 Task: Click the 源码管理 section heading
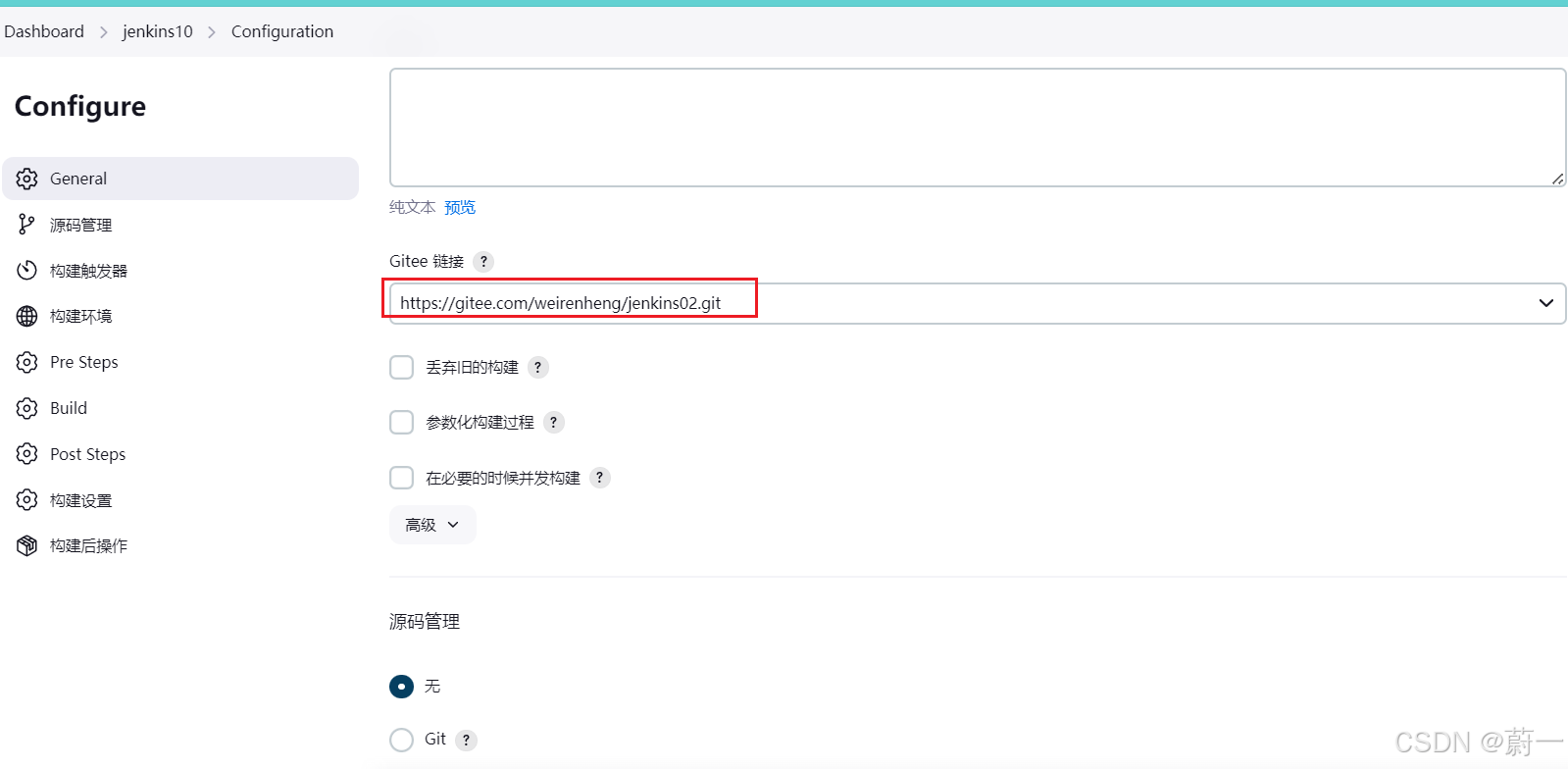[425, 622]
